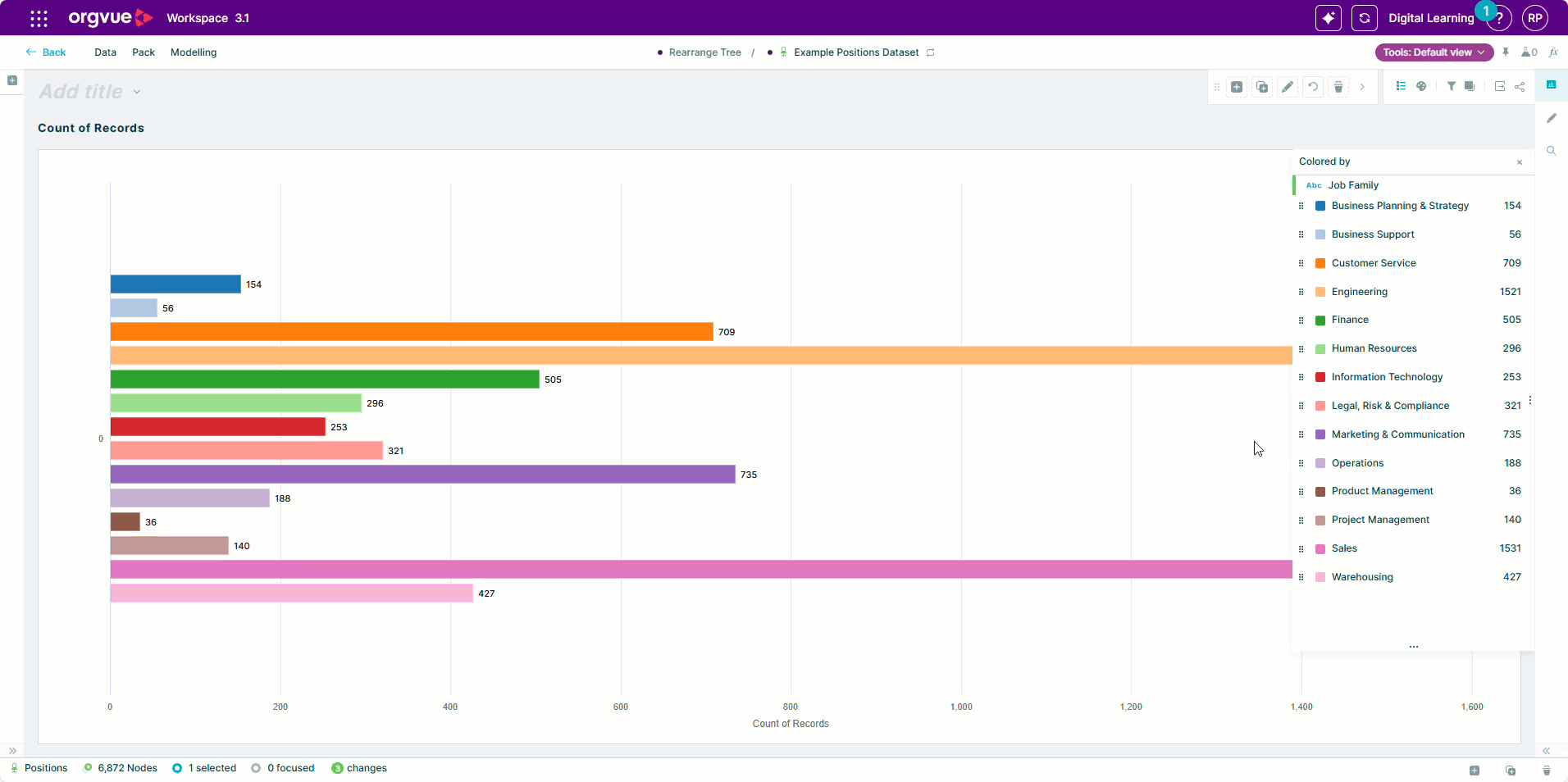Open the Pack menu
This screenshot has width=1568, height=782.
pyautogui.click(x=144, y=52)
